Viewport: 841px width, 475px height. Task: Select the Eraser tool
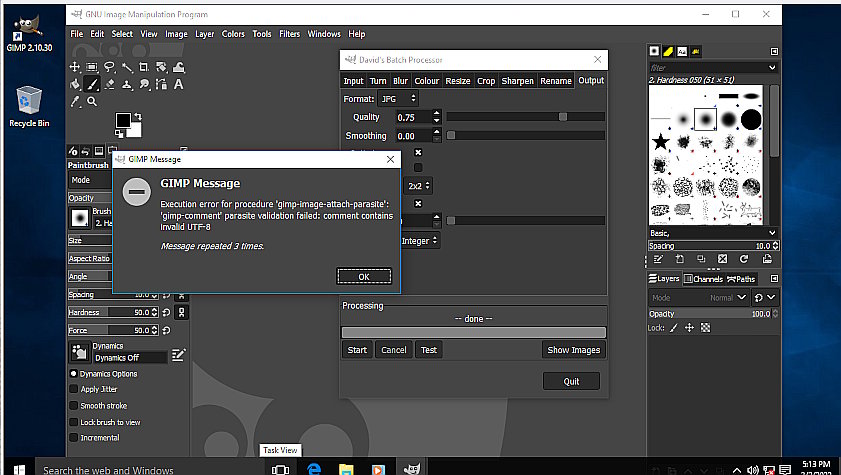pyautogui.click(x=109, y=84)
